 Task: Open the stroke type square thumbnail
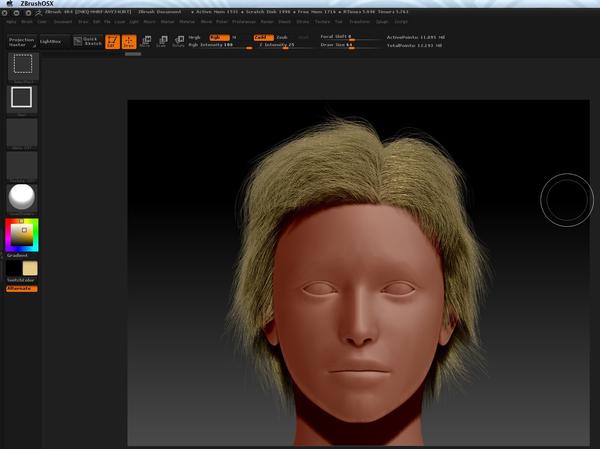coord(22,98)
